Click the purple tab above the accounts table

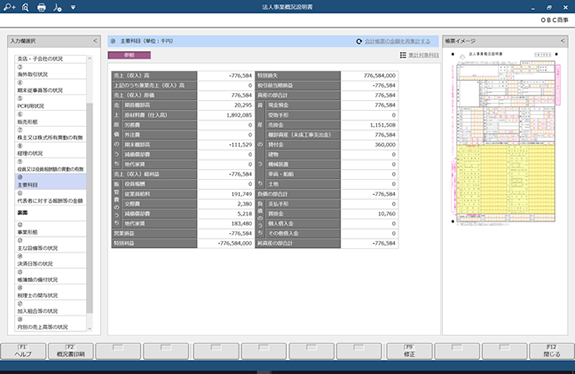(x=129, y=55)
